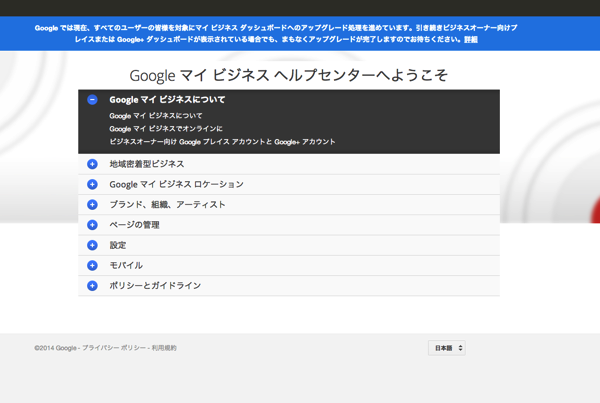Expand plus icon beside Google マイ ビジネス ロケーション
This screenshot has width=600, height=403.
pos(92,184)
